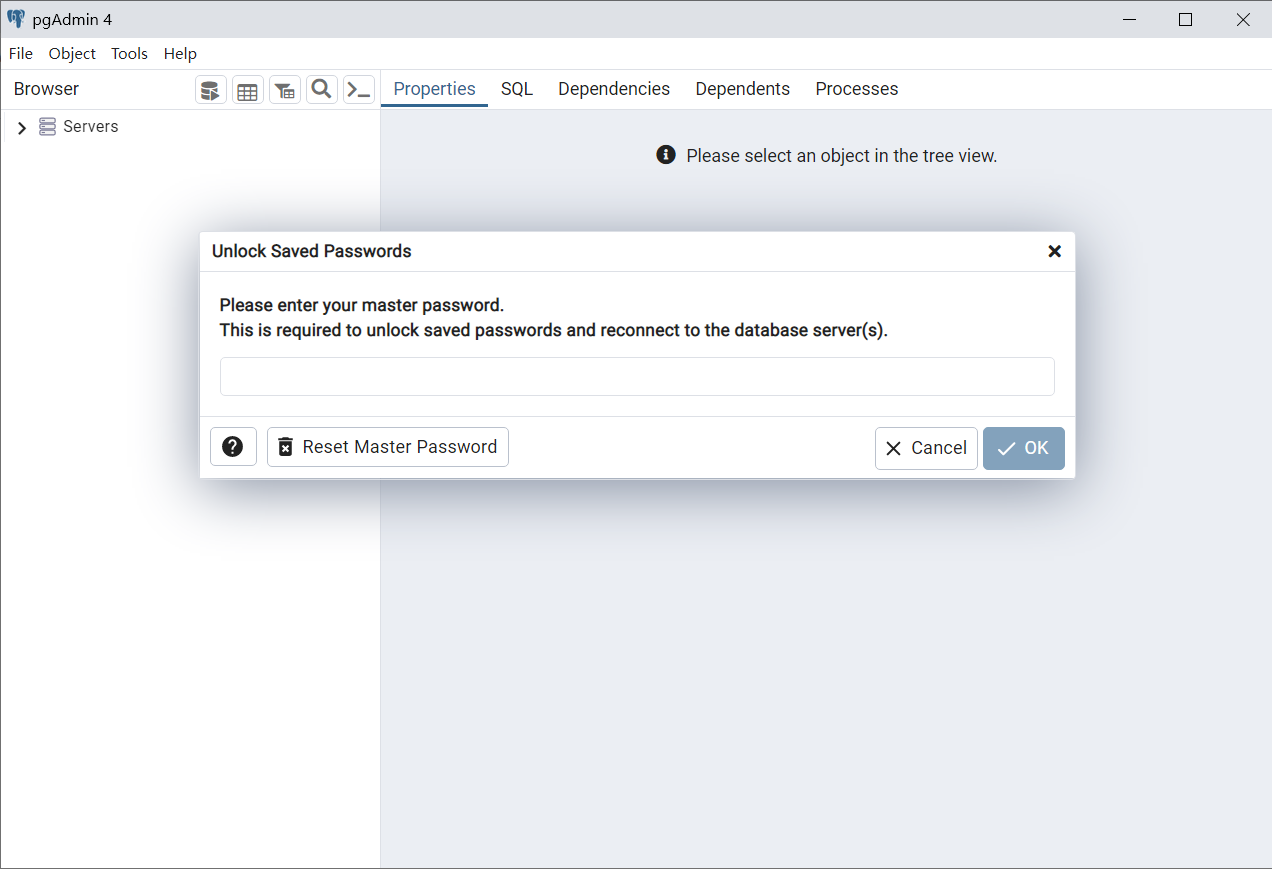Maximize the pgAdmin 4 window
This screenshot has height=869, width=1272.
point(1186,19)
